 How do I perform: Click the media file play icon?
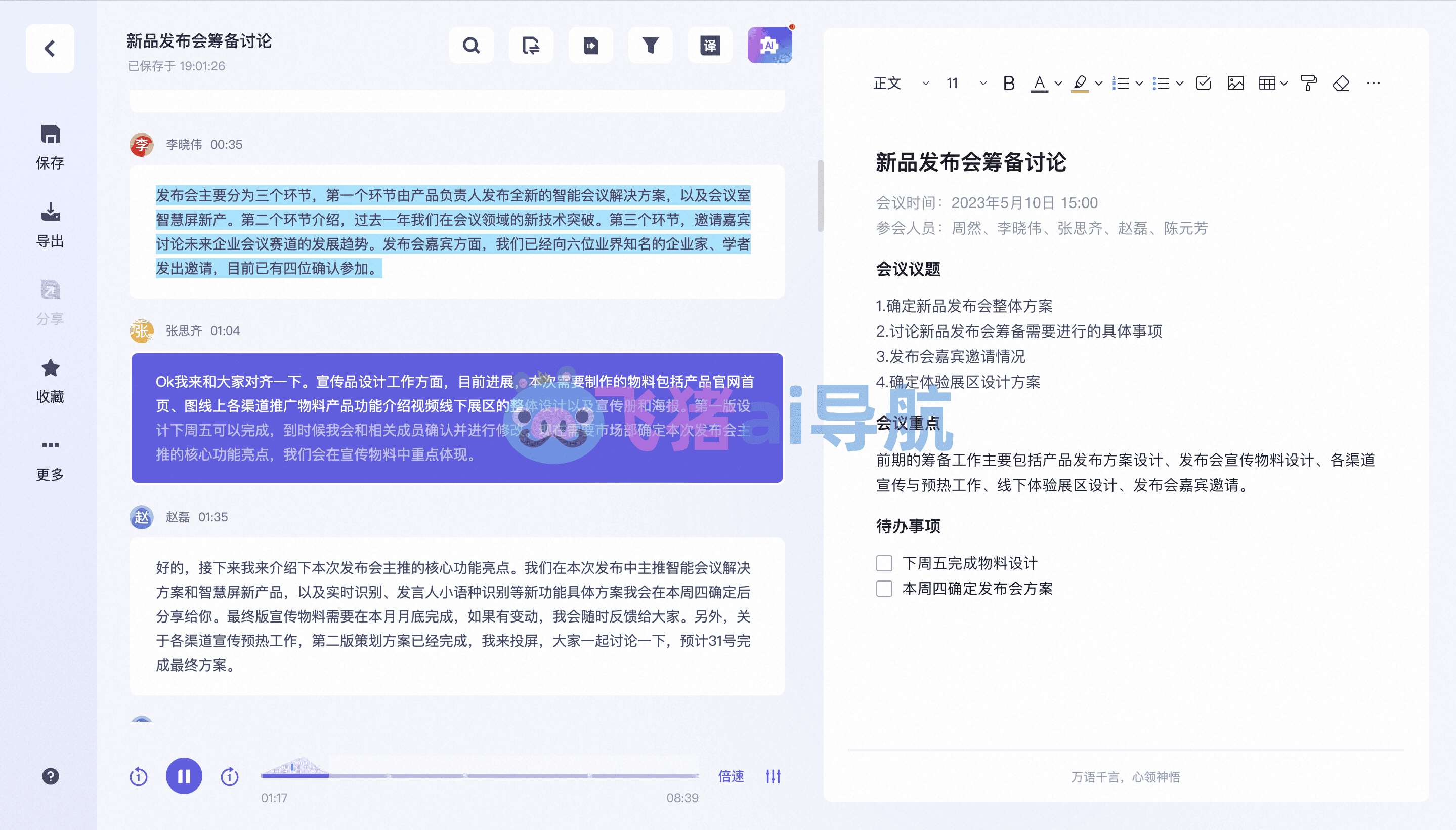(590, 45)
